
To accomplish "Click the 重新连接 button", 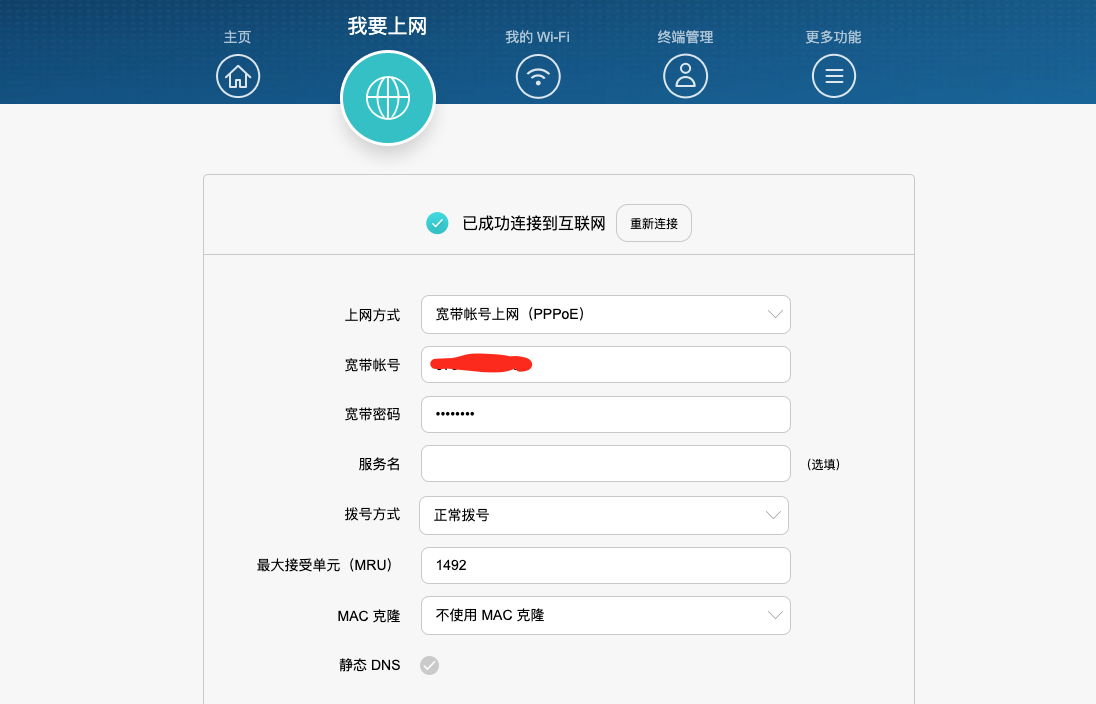I will (653, 223).
